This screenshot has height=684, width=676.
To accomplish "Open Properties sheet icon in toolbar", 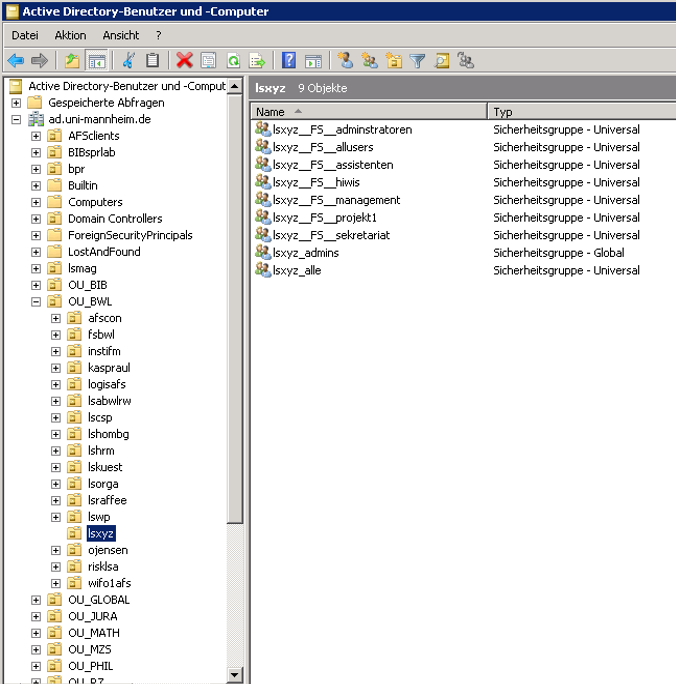I will click(208, 60).
